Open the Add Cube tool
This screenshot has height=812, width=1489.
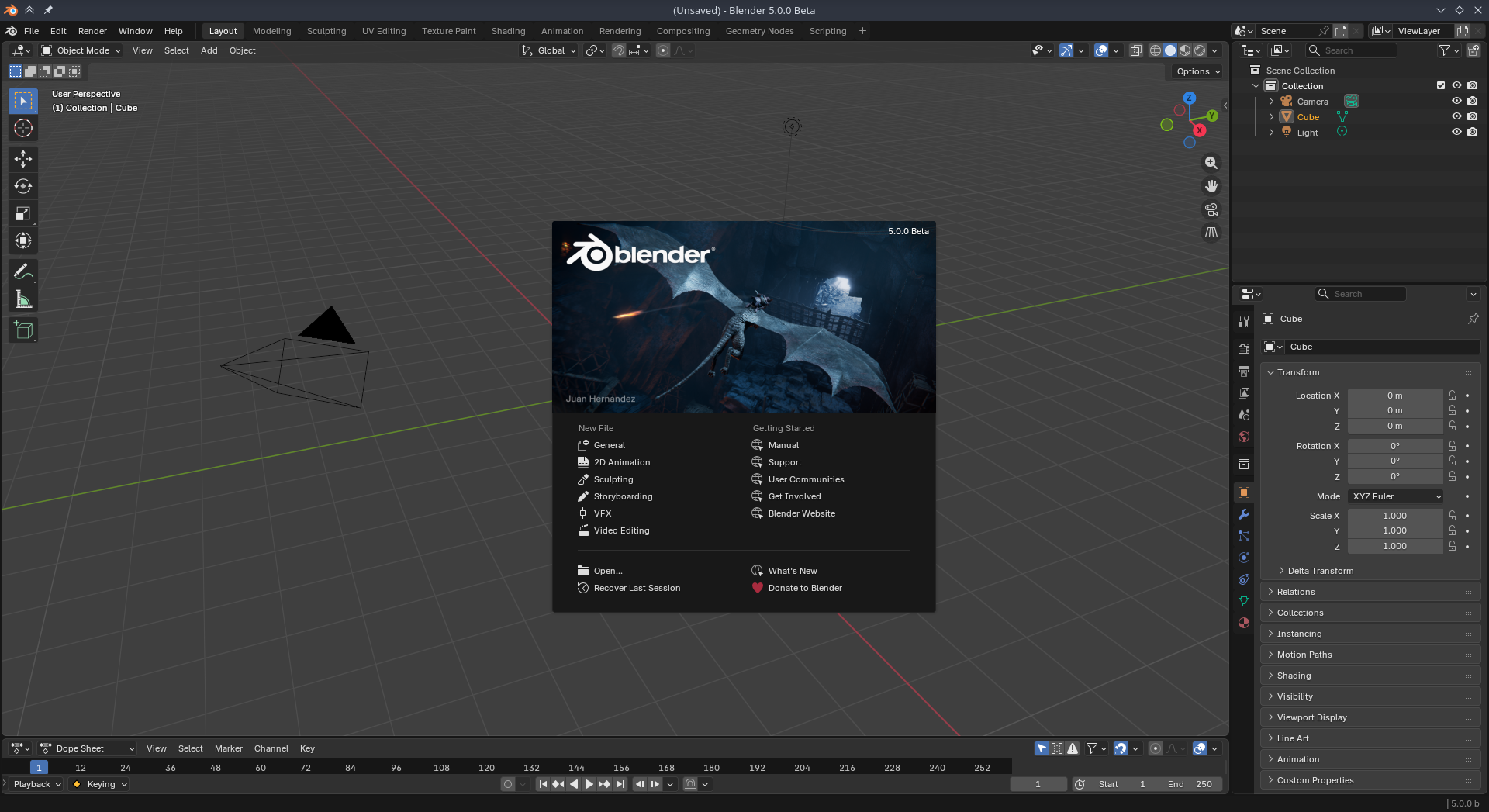point(23,330)
